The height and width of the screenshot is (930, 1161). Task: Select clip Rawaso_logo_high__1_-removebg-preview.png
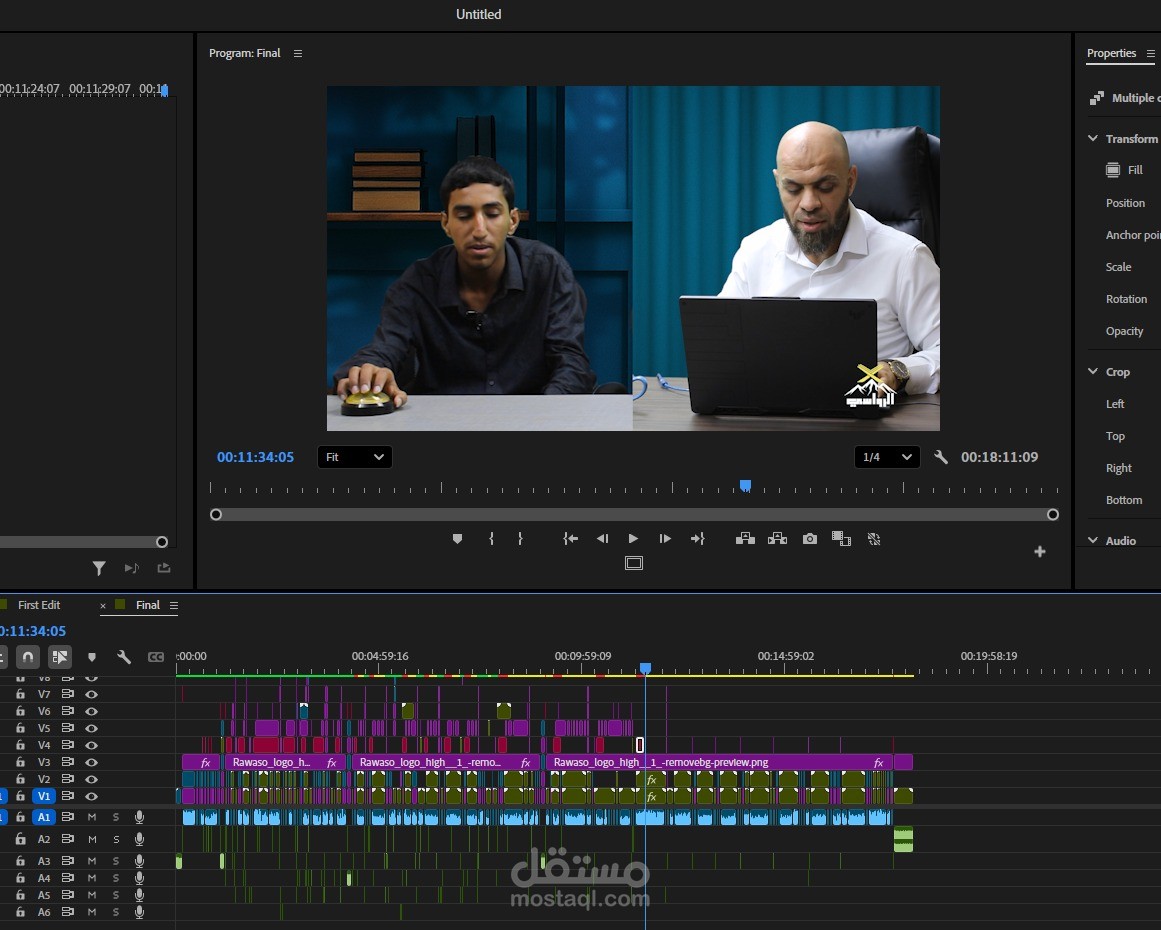[720, 762]
